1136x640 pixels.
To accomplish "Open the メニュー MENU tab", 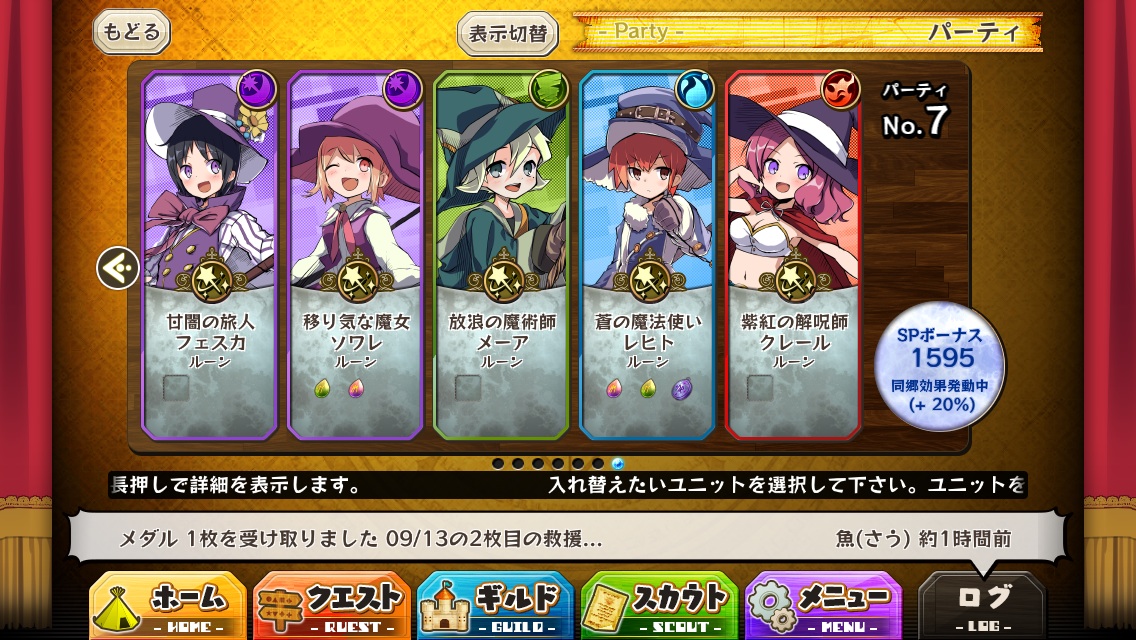I will click(x=824, y=606).
